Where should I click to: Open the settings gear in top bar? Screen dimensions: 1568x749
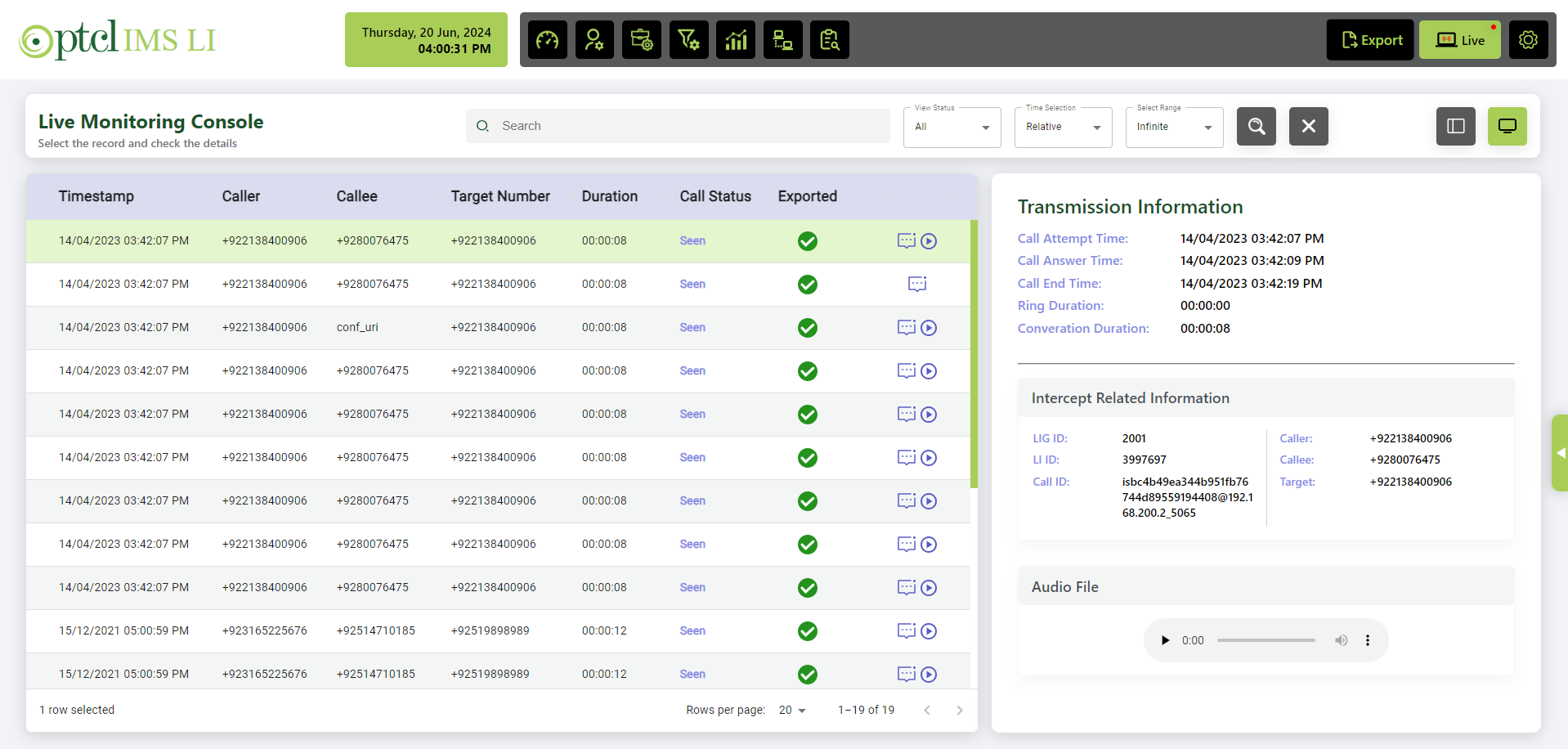(1528, 40)
